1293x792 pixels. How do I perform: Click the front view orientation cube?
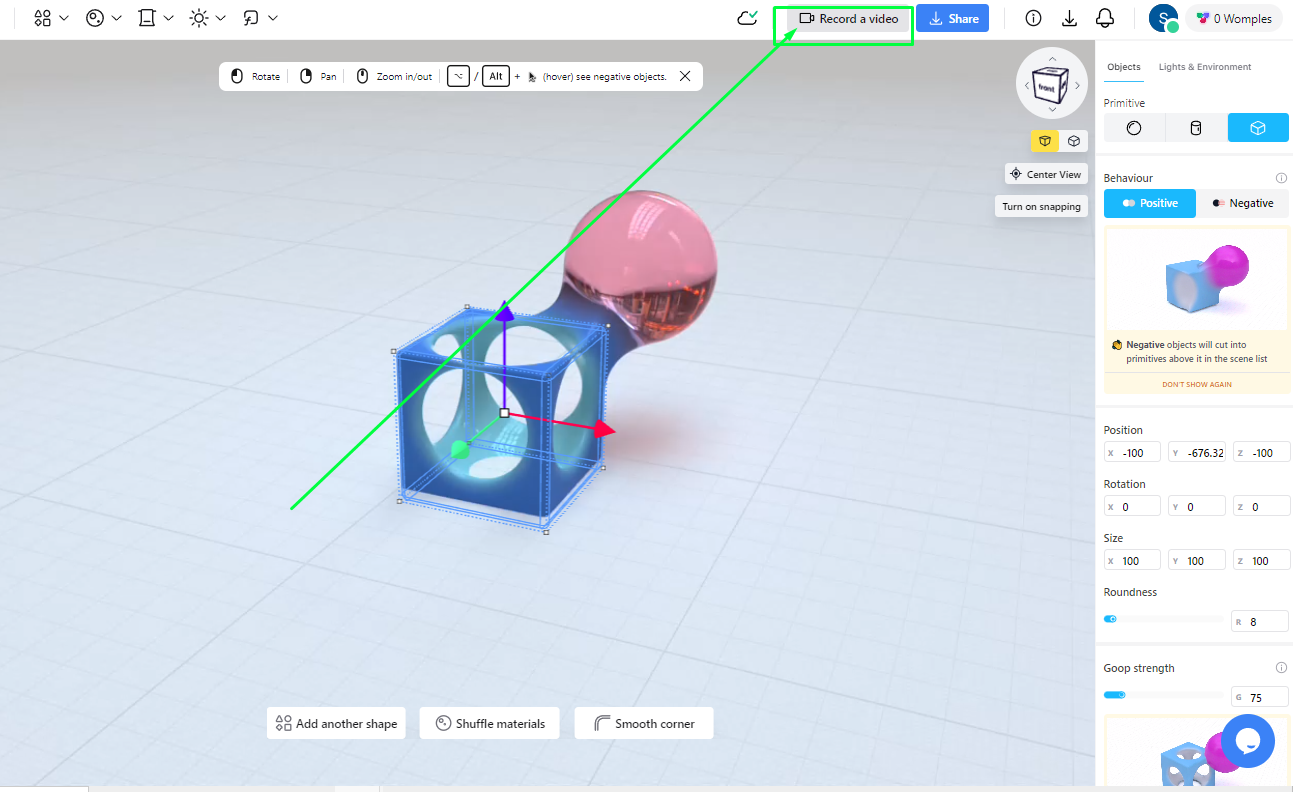click(x=1052, y=85)
